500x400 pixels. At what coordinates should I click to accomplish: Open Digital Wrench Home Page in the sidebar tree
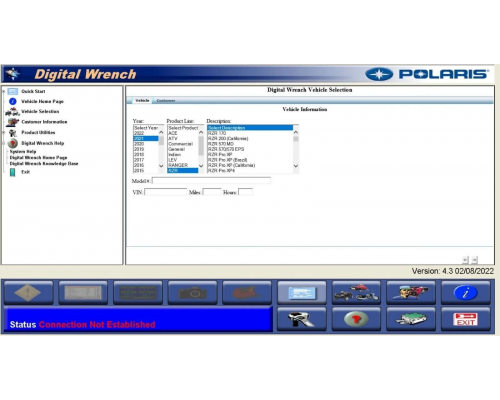tap(38, 158)
